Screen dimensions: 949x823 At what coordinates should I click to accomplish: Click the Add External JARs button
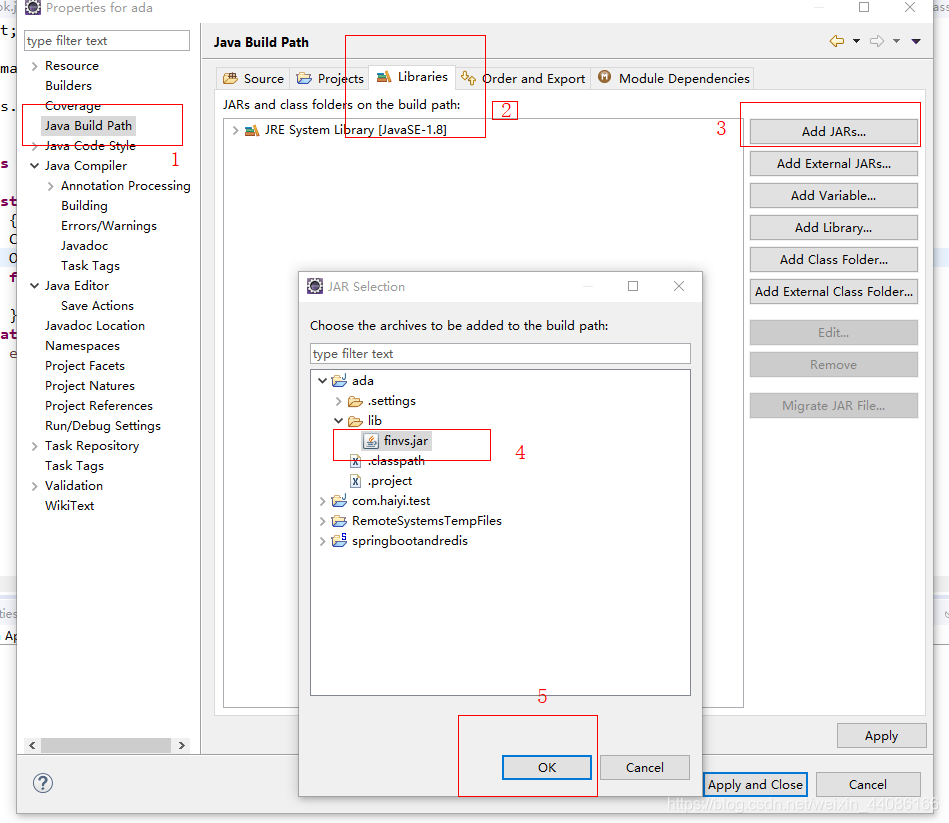pyautogui.click(x=833, y=163)
